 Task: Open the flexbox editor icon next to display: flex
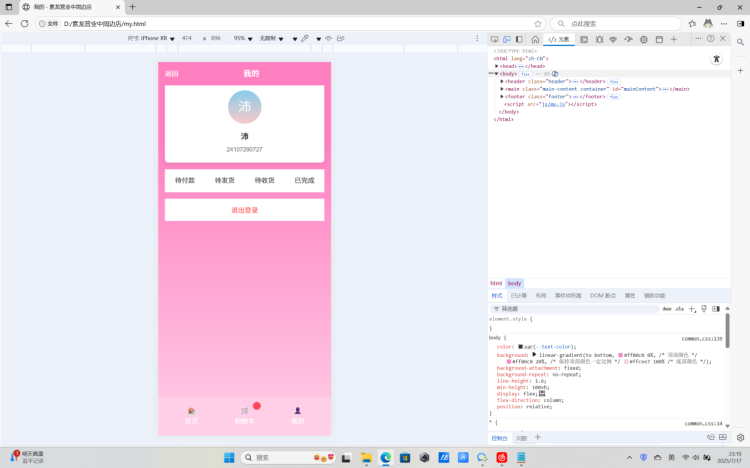[x=542, y=393]
